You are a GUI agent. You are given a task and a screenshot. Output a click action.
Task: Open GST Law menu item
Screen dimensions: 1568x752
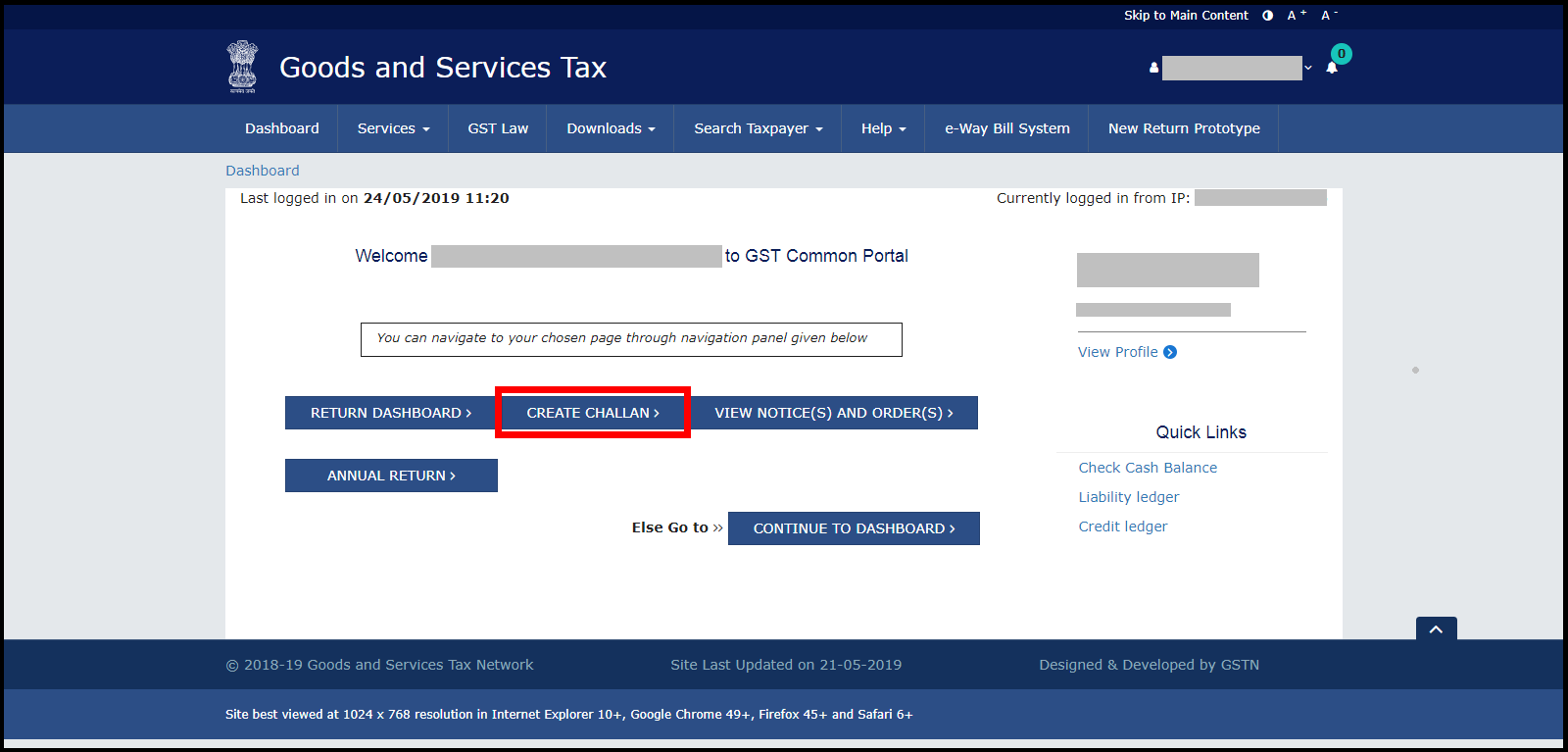tap(498, 128)
